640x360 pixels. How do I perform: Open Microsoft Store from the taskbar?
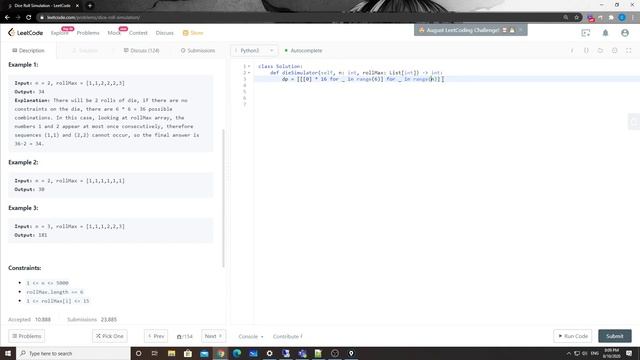point(188,353)
